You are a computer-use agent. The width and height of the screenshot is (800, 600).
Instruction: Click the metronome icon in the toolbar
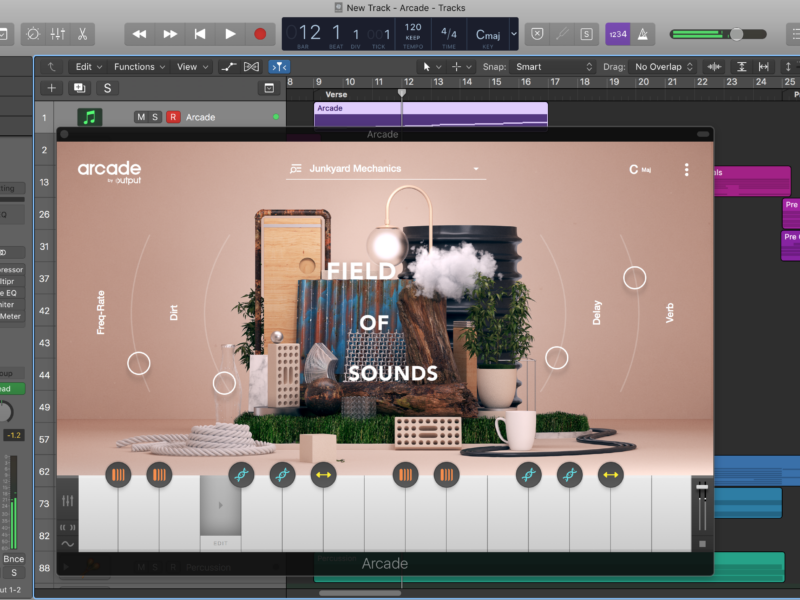(x=643, y=34)
